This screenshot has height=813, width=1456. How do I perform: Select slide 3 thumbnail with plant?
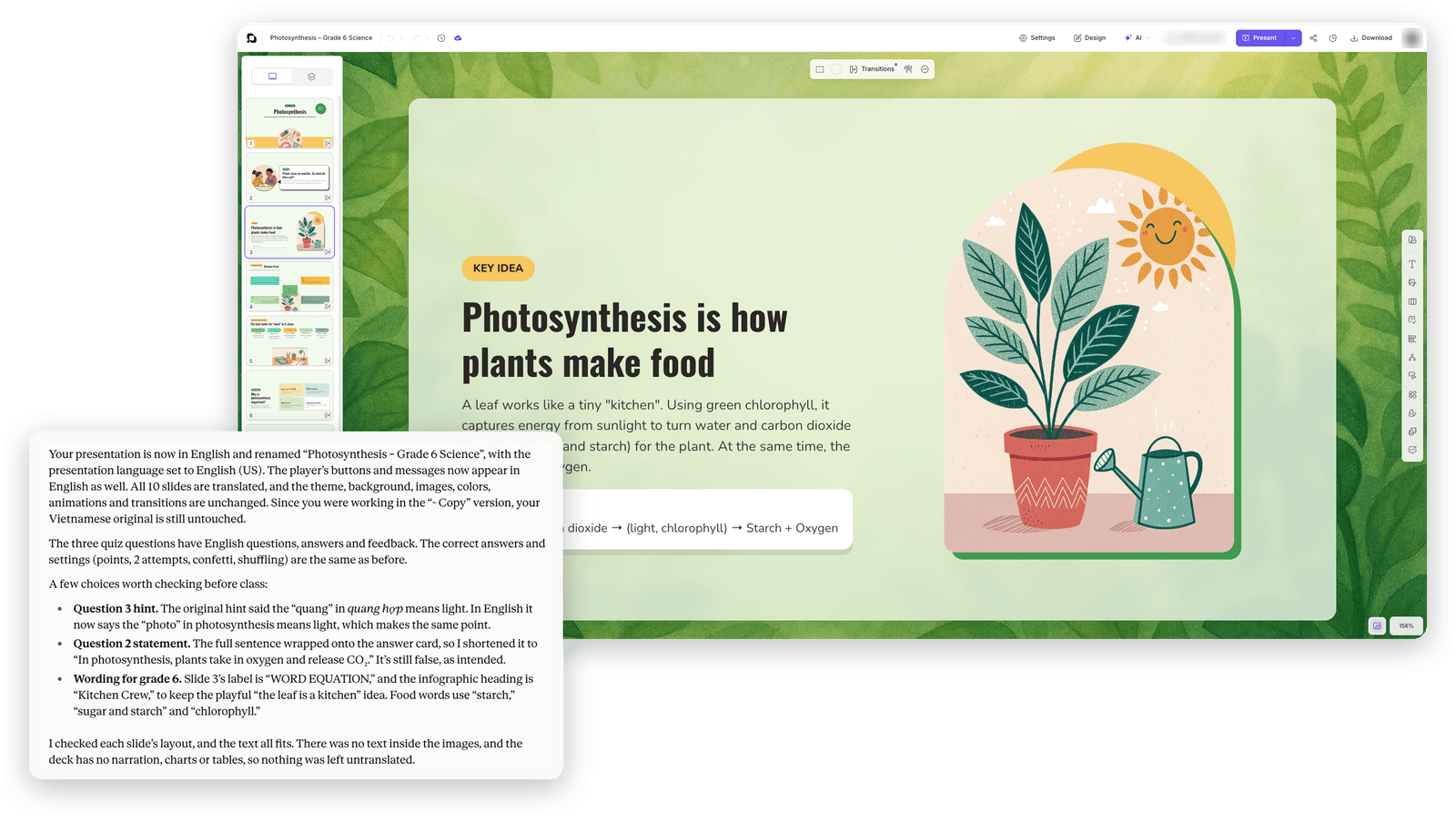(289, 232)
